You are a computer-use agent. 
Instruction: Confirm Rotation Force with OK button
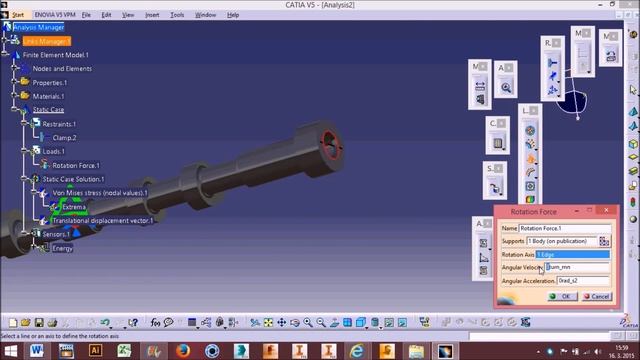point(562,296)
